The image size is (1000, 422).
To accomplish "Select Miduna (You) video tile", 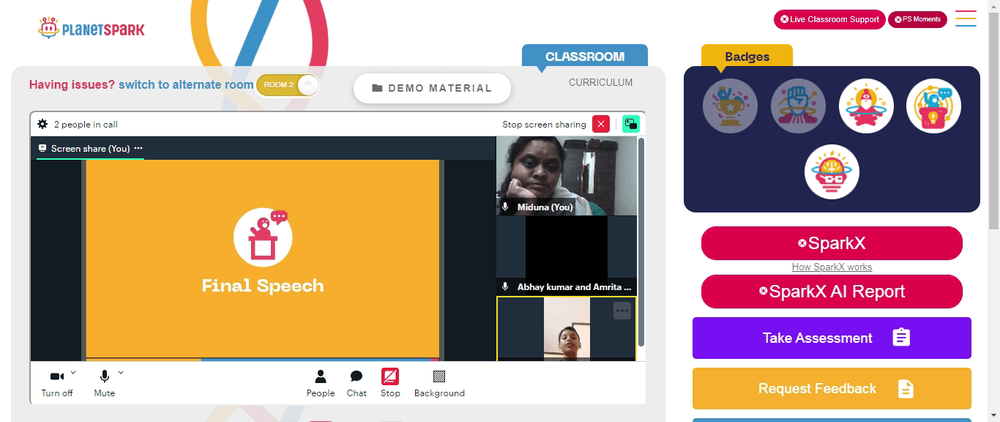I will pyautogui.click(x=566, y=175).
